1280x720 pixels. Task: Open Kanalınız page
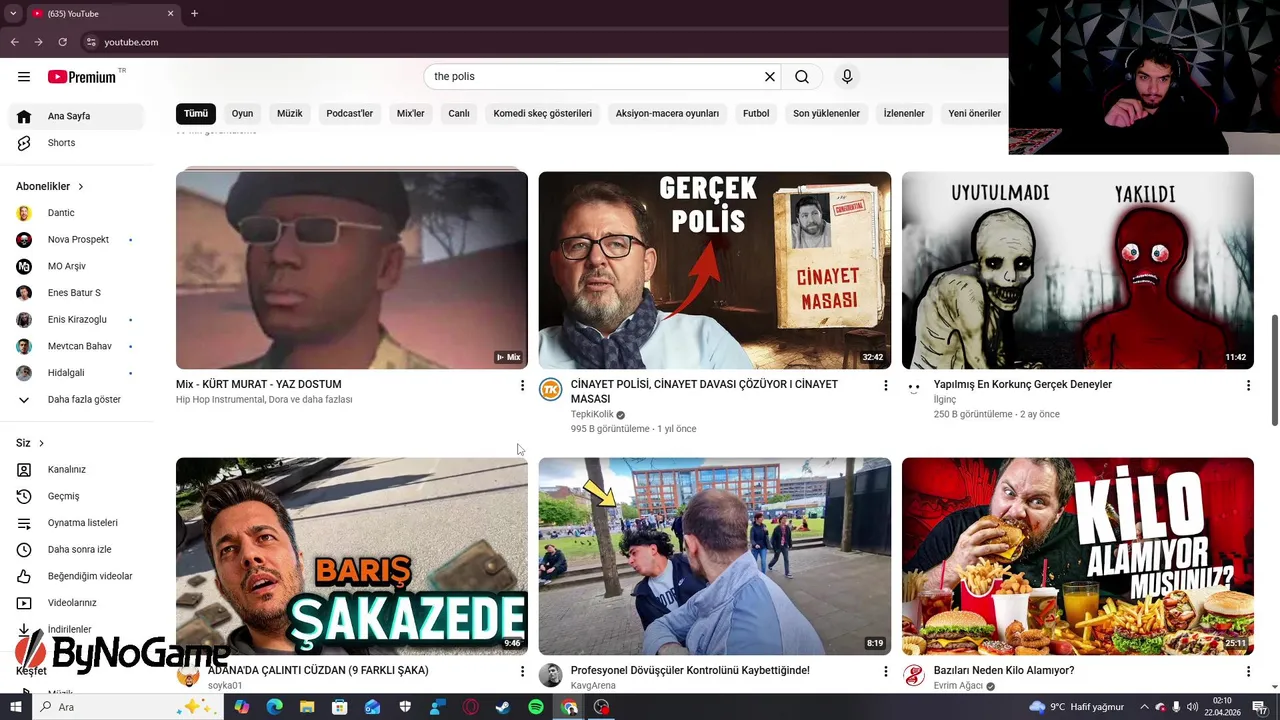click(x=77, y=470)
